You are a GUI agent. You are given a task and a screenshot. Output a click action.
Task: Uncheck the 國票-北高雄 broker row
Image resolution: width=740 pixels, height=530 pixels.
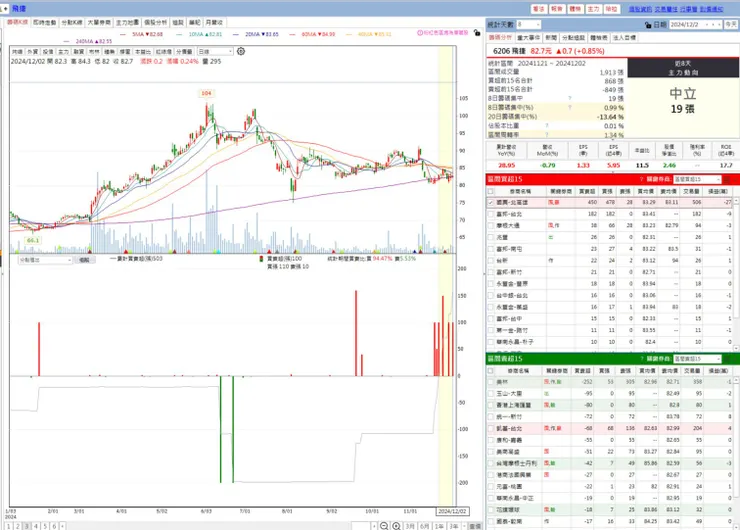tap(491, 202)
